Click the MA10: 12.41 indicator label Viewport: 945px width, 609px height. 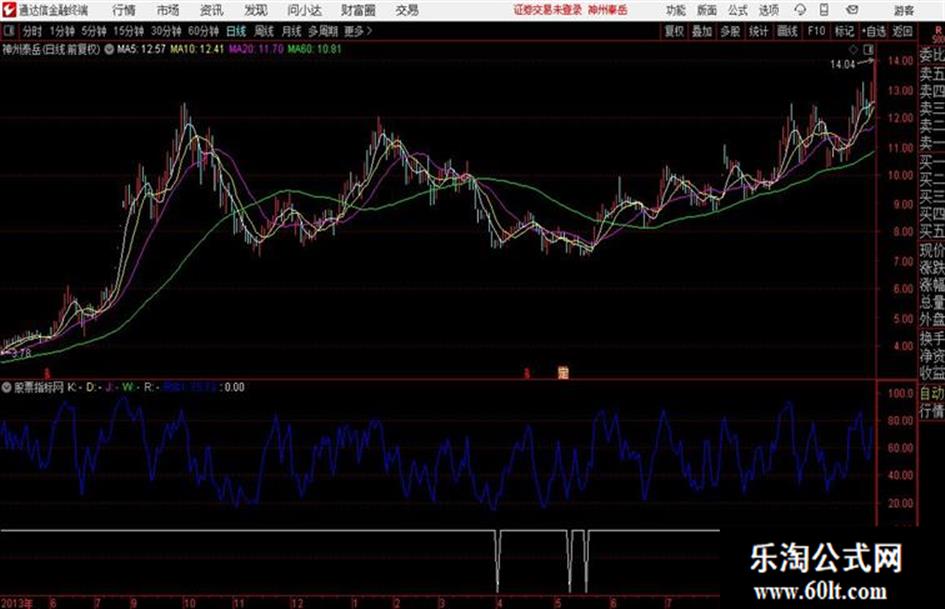click(x=197, y=49)
